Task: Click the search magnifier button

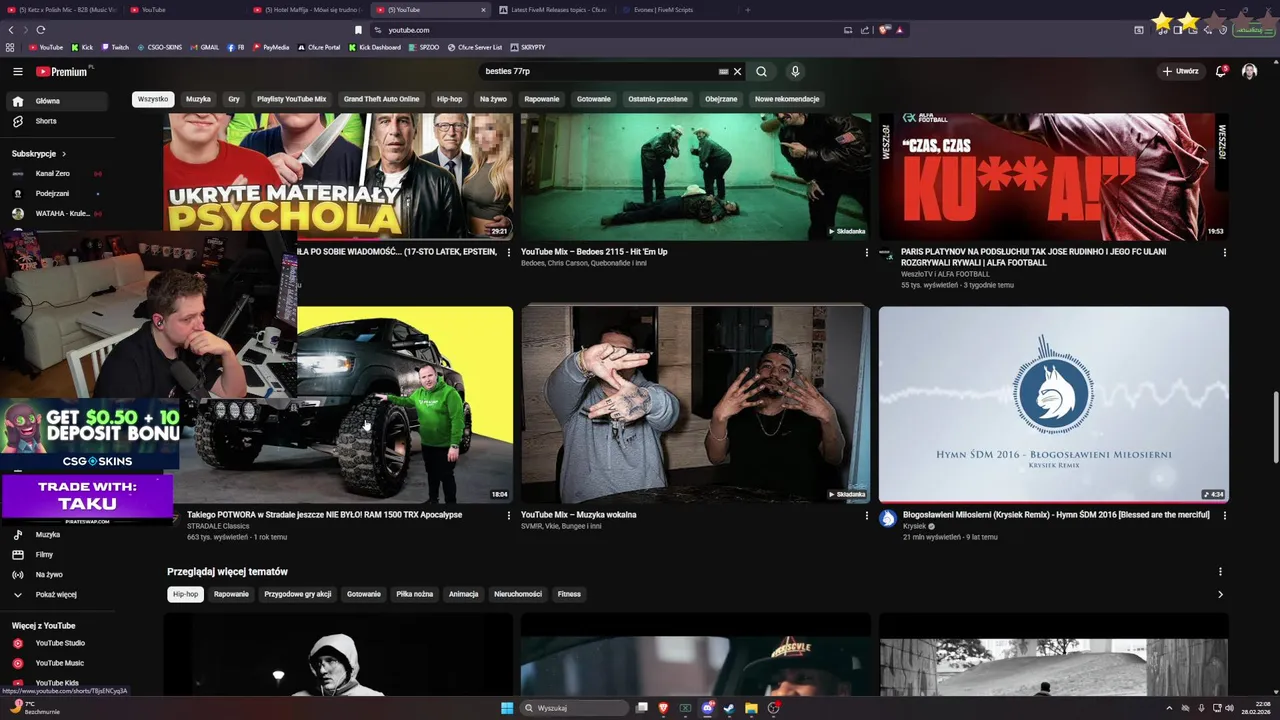Action: (x=761, y=71)
